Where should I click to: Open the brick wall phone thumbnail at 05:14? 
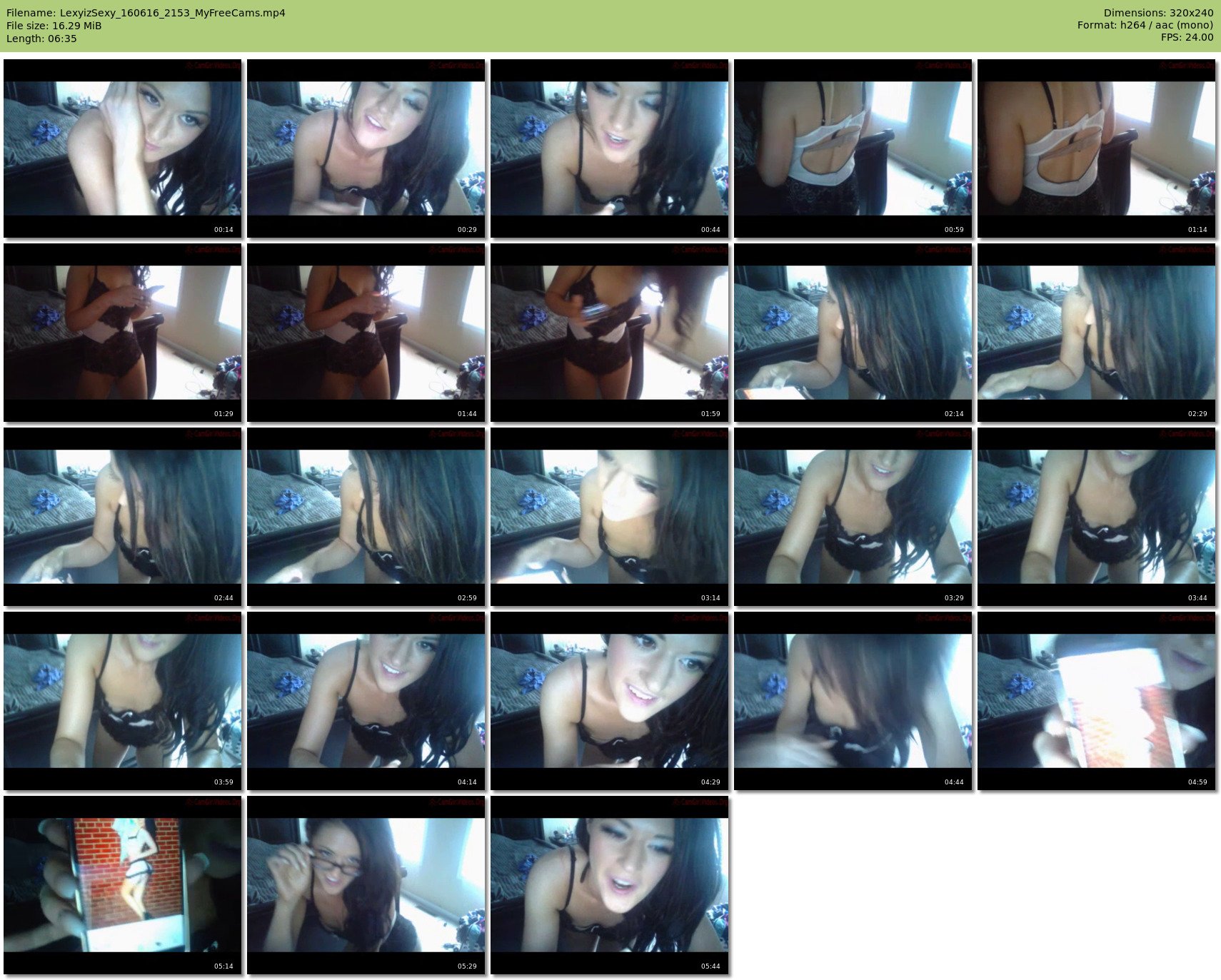(122, 885)
